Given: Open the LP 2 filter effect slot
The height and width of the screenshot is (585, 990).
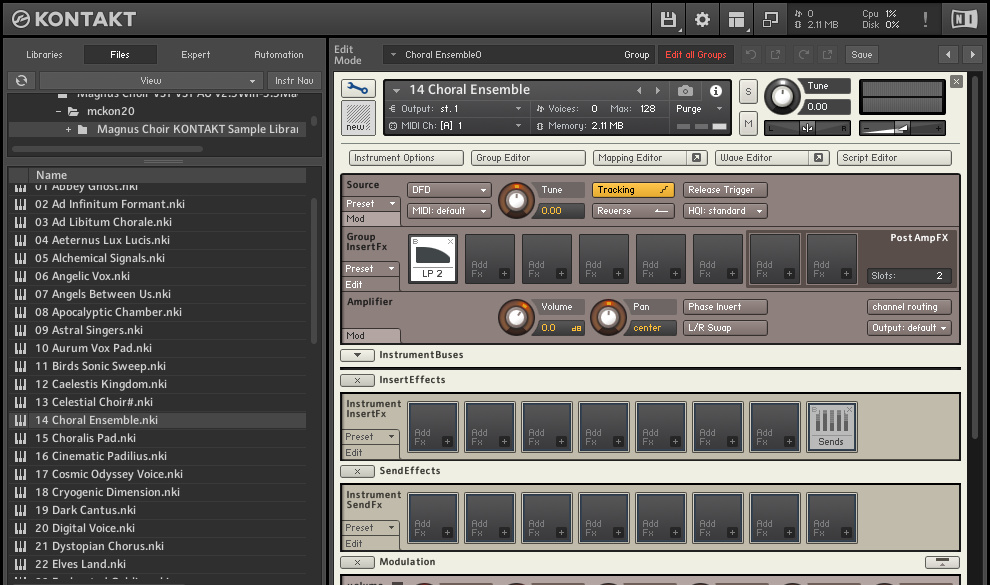Looking at the screenshot, I should (x=432, y=259).
